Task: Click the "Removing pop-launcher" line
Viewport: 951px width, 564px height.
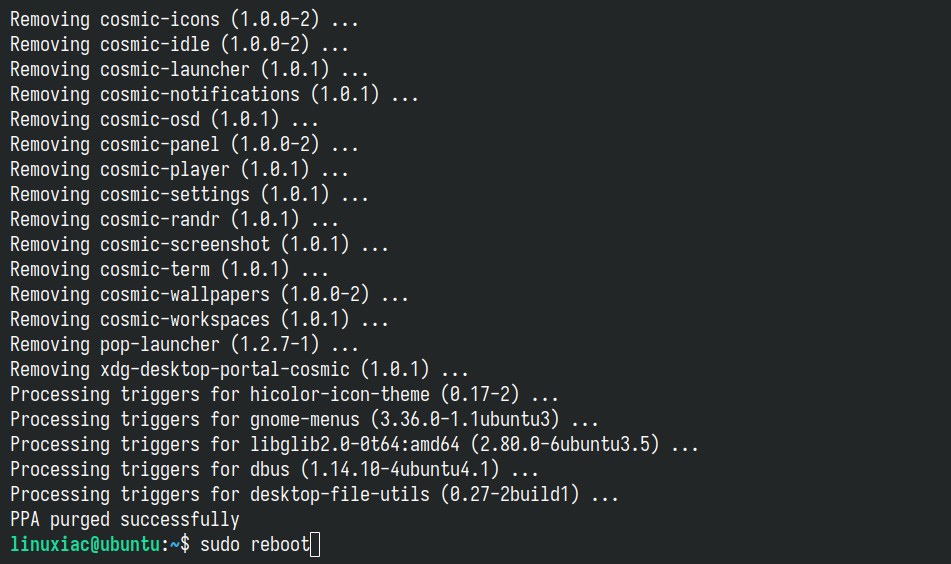Action: pyautogui.click(x=185, y=345)
